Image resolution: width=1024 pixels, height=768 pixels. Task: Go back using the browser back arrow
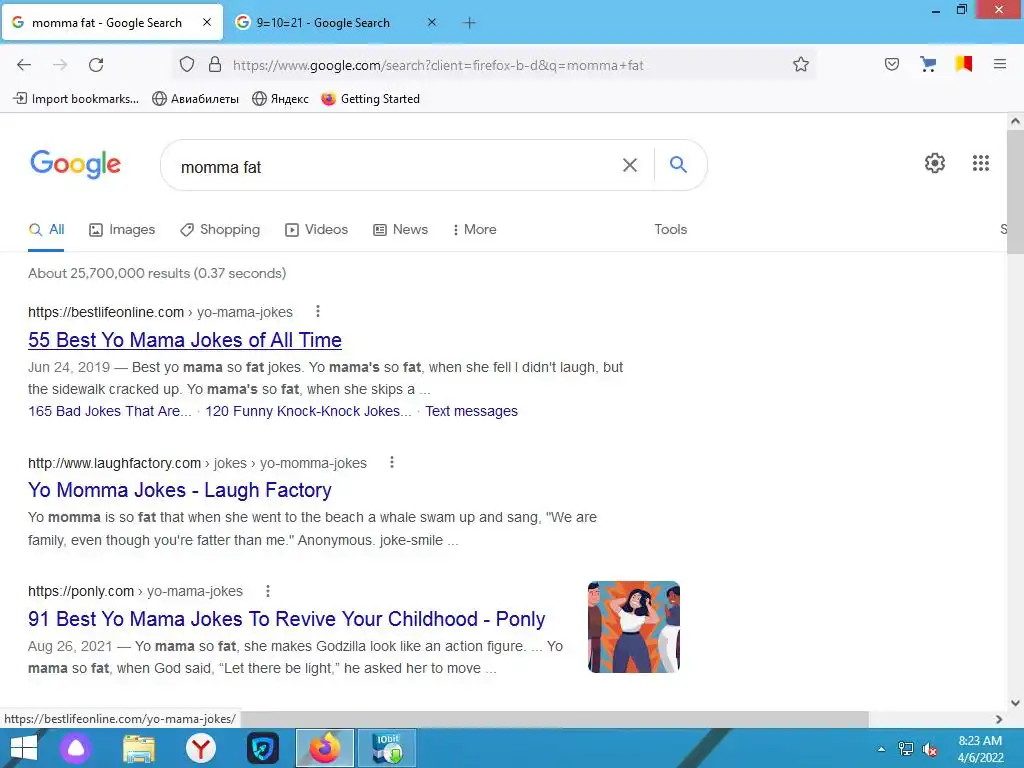(24, 65)
